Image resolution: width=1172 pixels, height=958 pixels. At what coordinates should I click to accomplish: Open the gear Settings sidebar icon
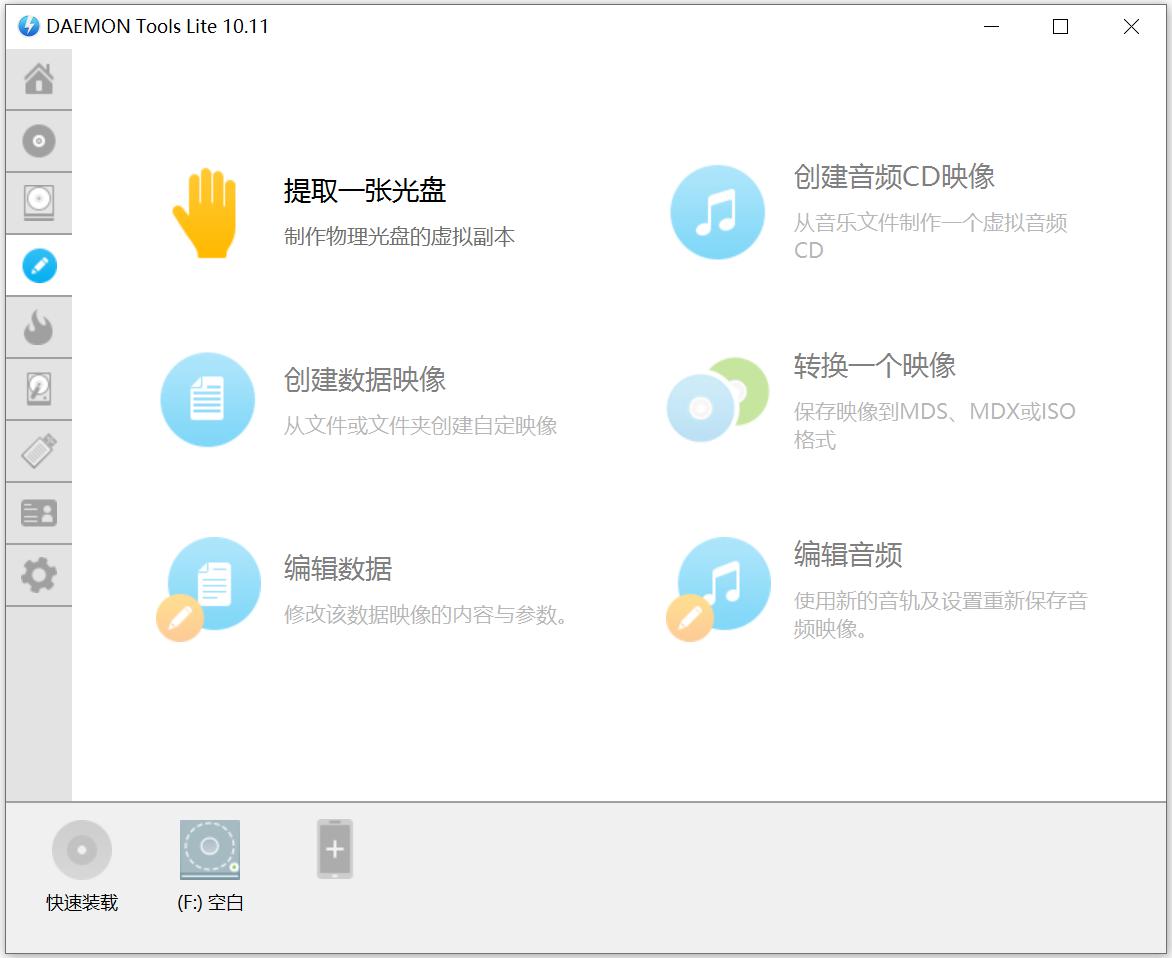tap(39, 575)
